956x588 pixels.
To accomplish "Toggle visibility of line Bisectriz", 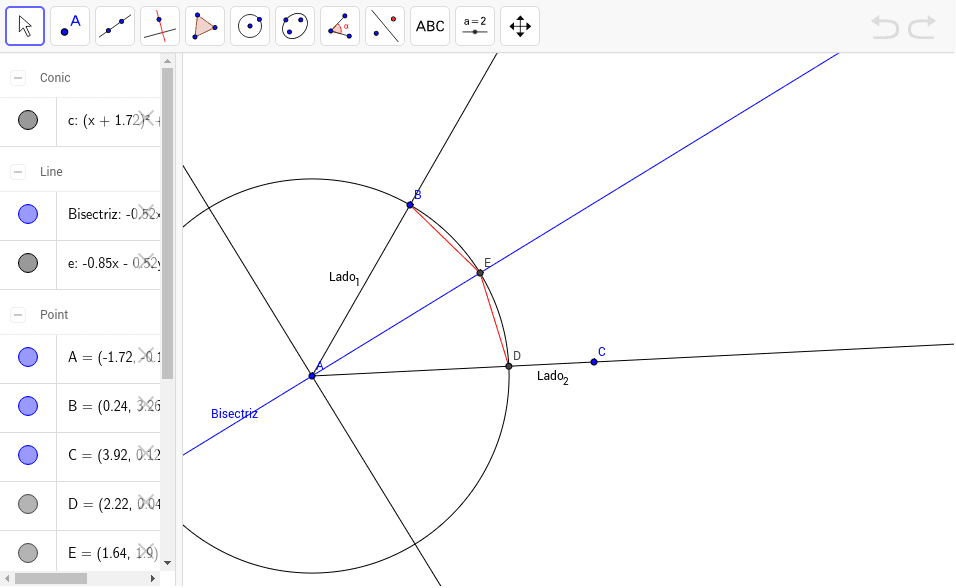I will pyautogui.click(x=28, y=214).
